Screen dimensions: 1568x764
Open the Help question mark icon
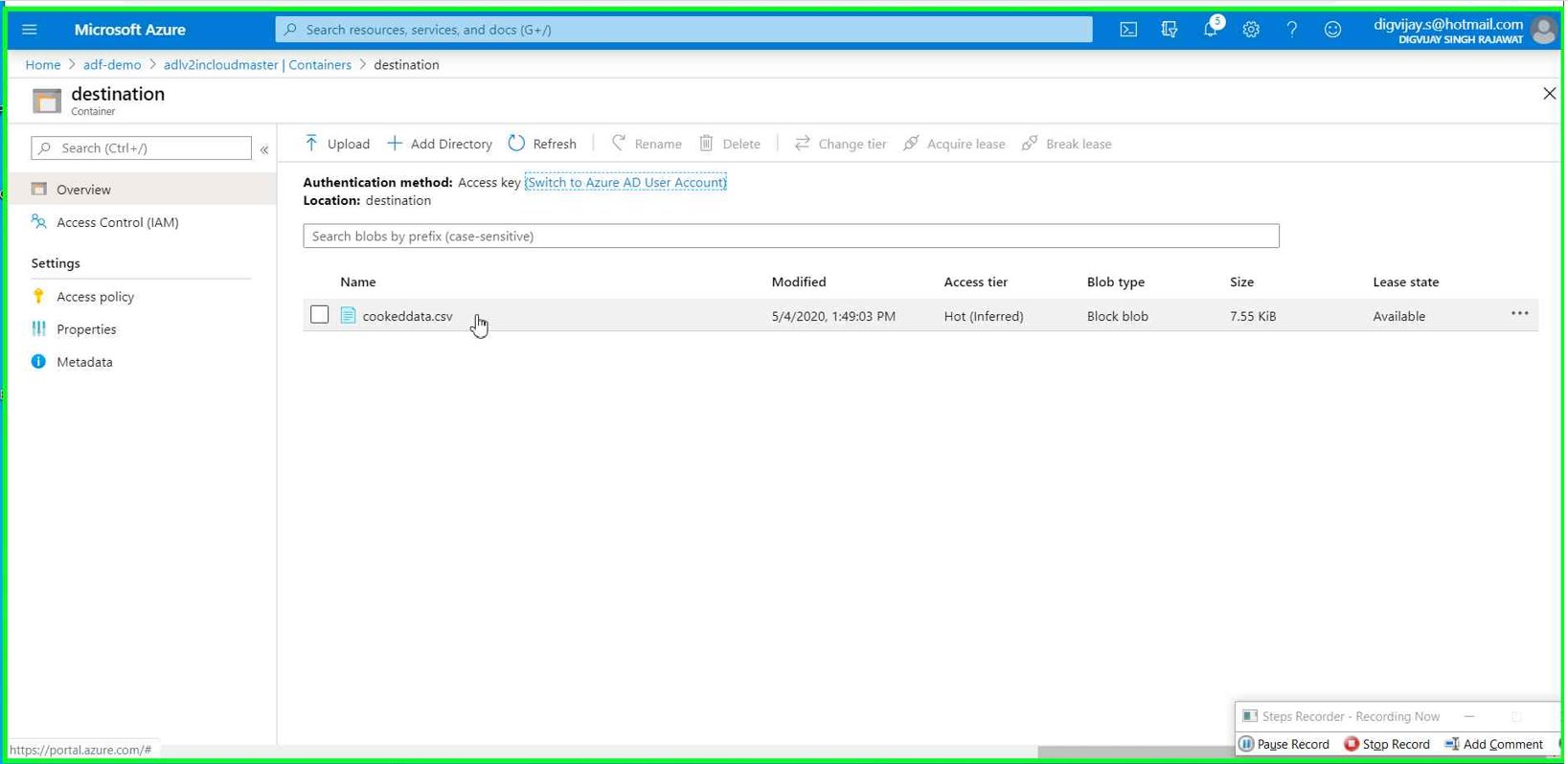click(x=1292, y=30)
